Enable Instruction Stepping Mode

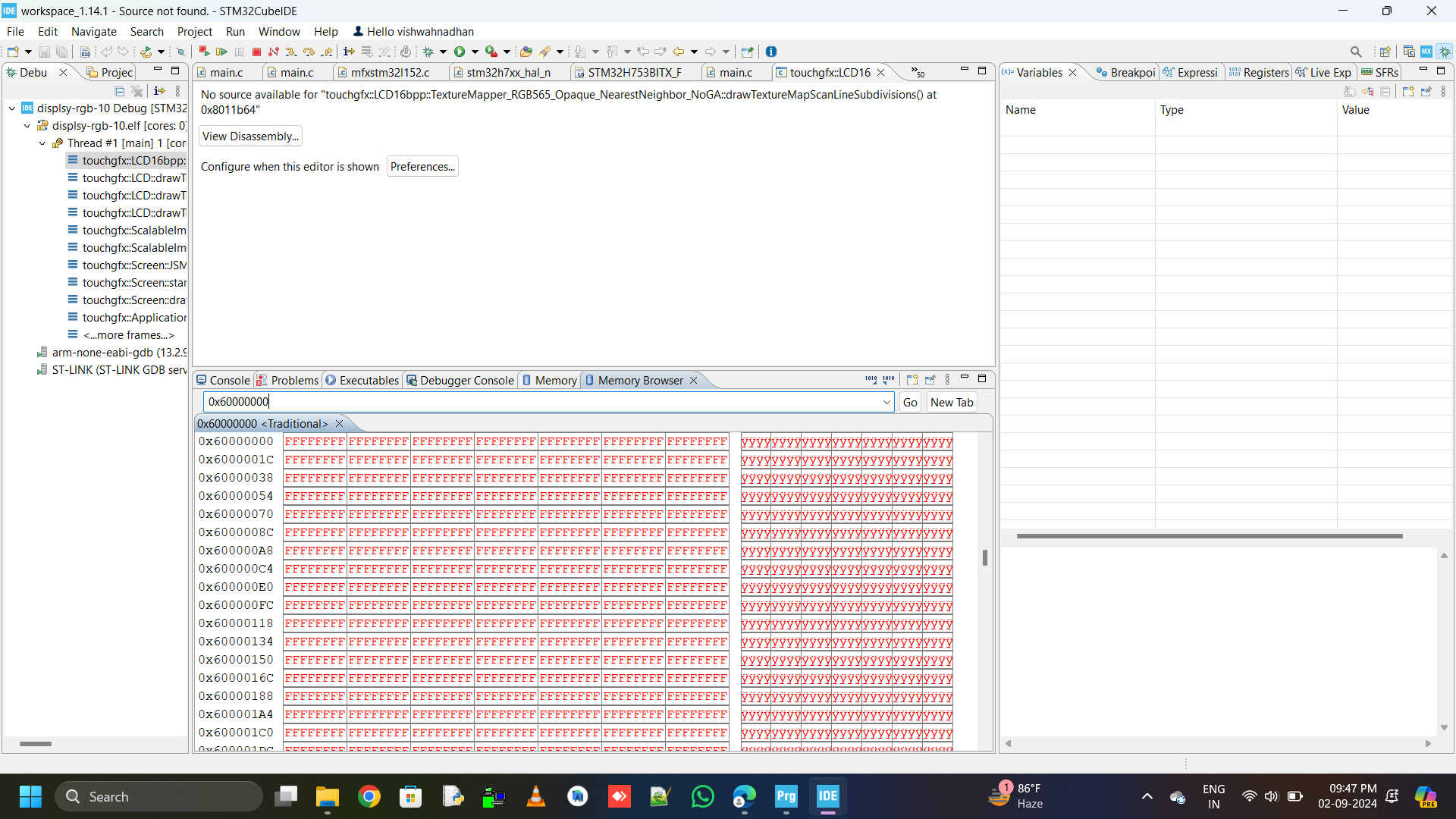pos(348,52)
